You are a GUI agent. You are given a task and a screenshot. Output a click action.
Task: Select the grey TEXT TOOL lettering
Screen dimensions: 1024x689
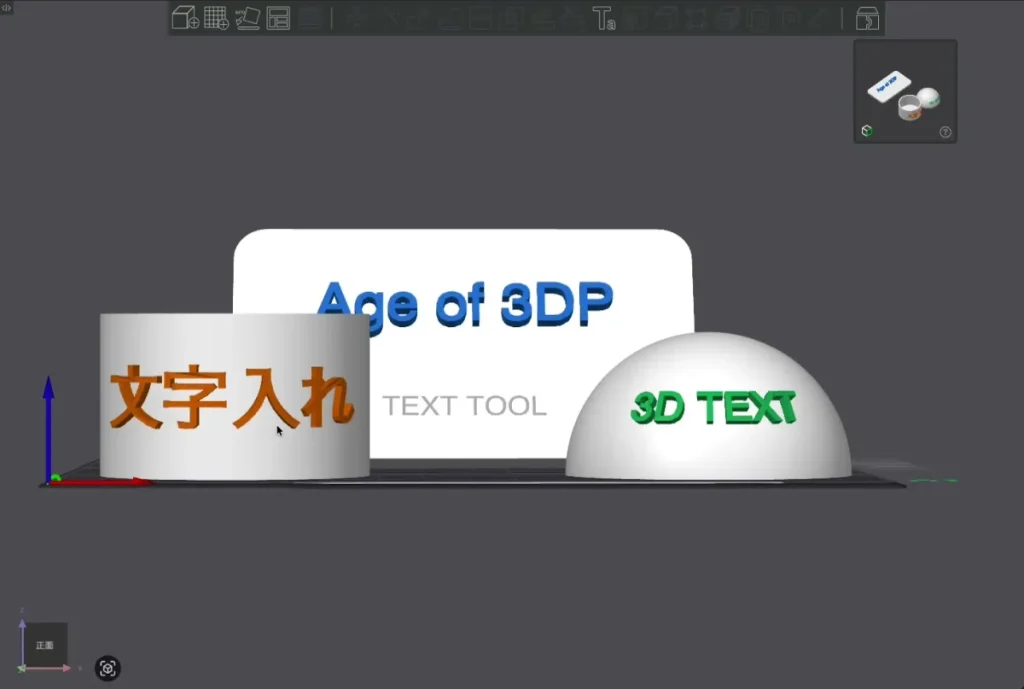(464, 406)
